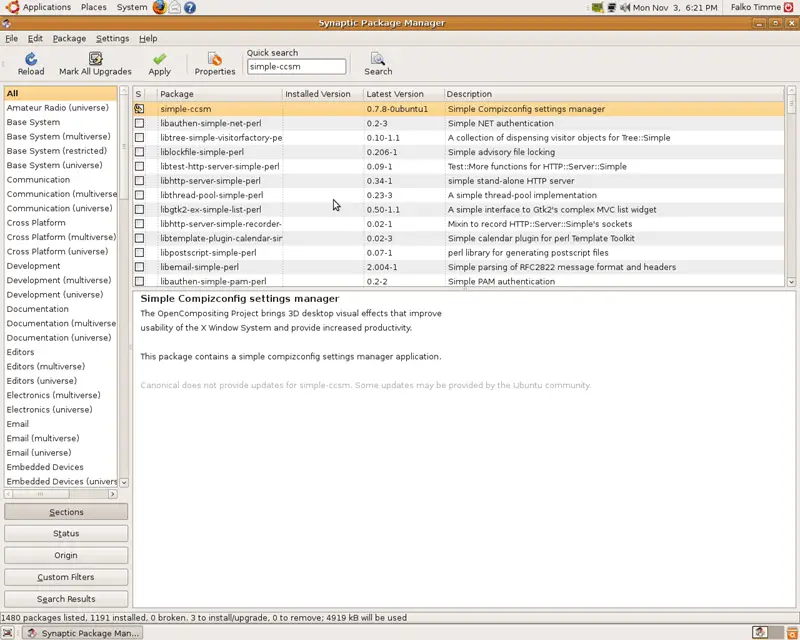Sort by the Latest Version column header

[404, 94]
